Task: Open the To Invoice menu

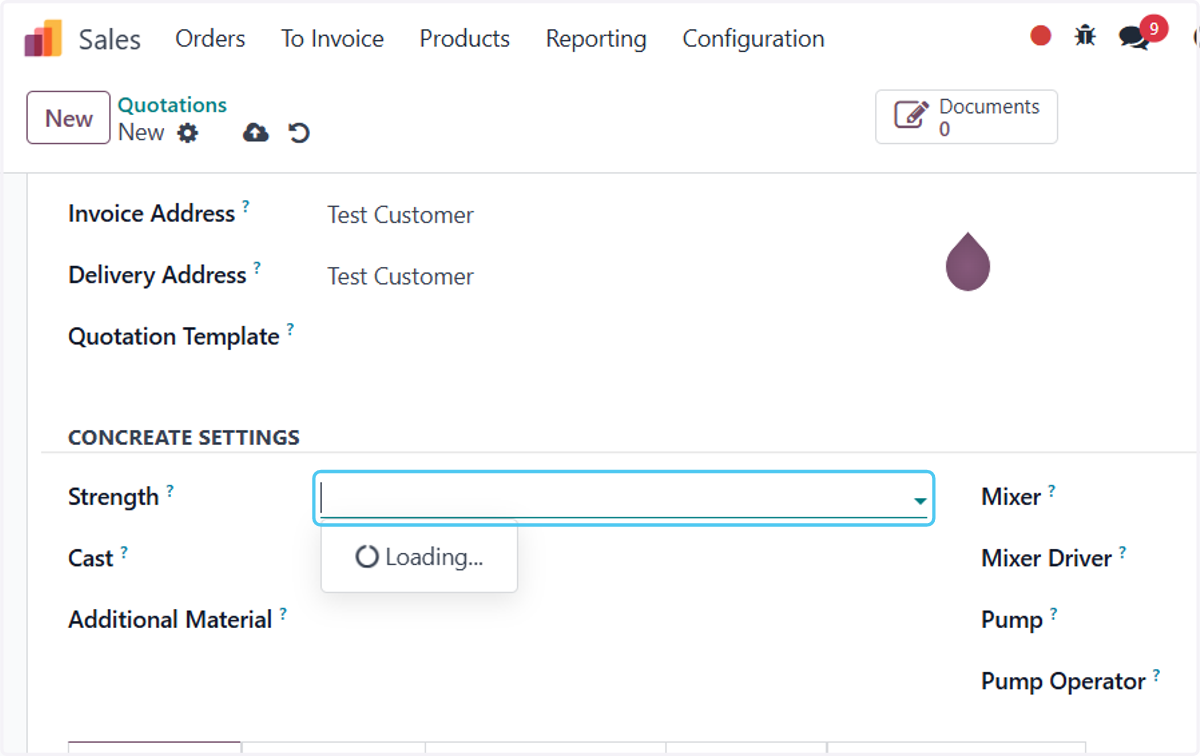Action: [x=332, y=39]
